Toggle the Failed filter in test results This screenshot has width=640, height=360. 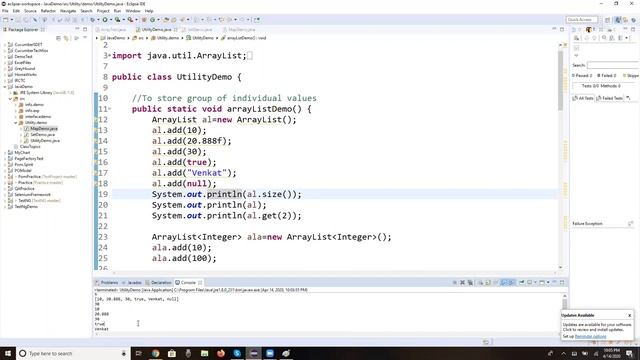607,76
